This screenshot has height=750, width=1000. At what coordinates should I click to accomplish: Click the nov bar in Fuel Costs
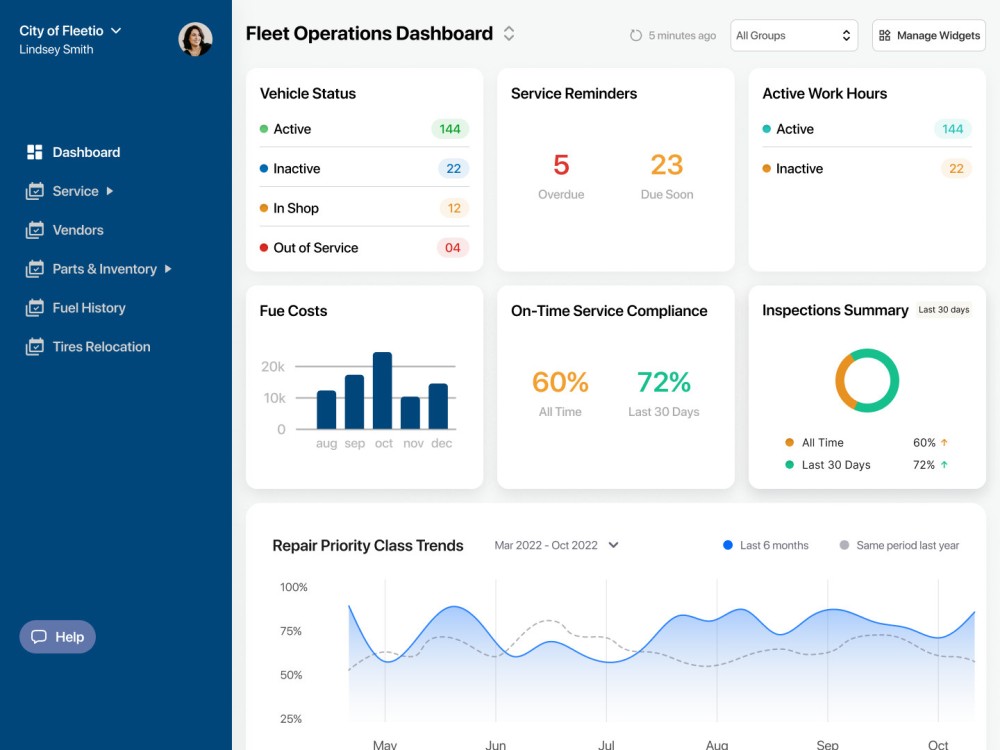point(410,413)
